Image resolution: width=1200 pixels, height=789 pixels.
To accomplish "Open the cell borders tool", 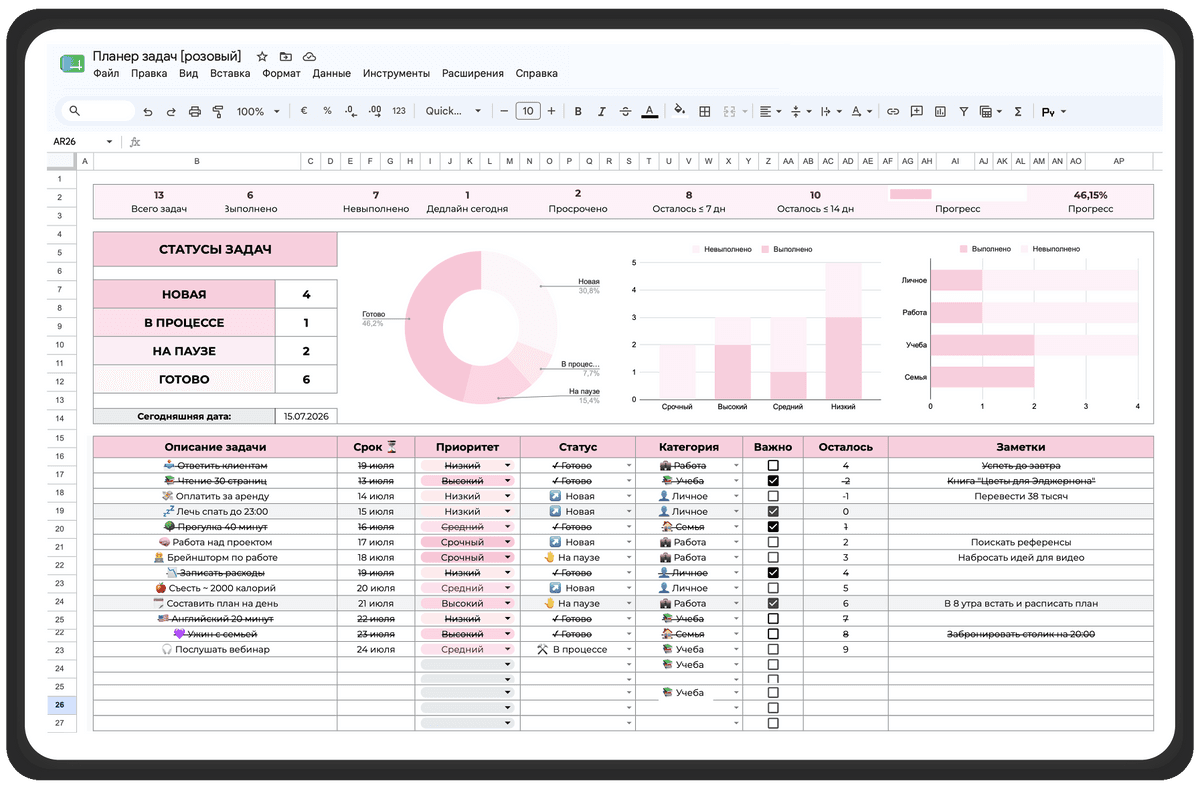I will click(704, 111).
